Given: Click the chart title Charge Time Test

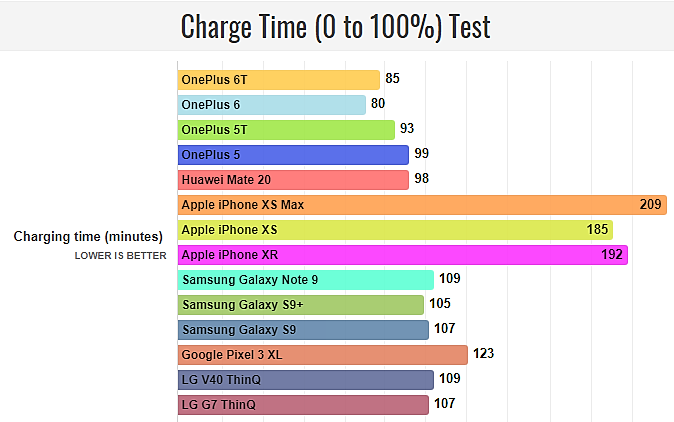Looking at the screenshot, I should coord(335,27).
